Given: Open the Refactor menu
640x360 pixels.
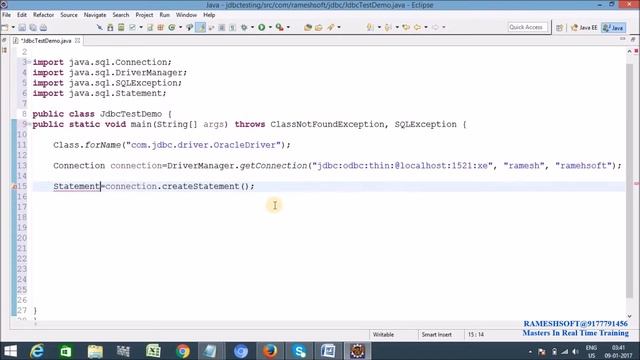Looking at the screenshot, I should tap(43, 15).
